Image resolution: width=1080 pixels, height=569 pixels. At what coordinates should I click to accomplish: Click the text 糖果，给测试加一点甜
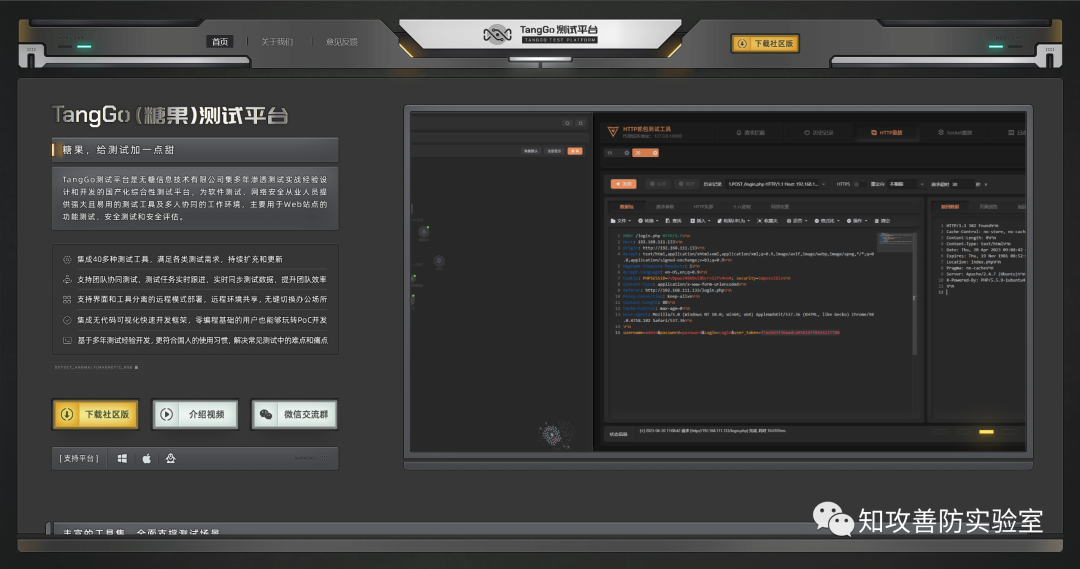tap(118, 150)
